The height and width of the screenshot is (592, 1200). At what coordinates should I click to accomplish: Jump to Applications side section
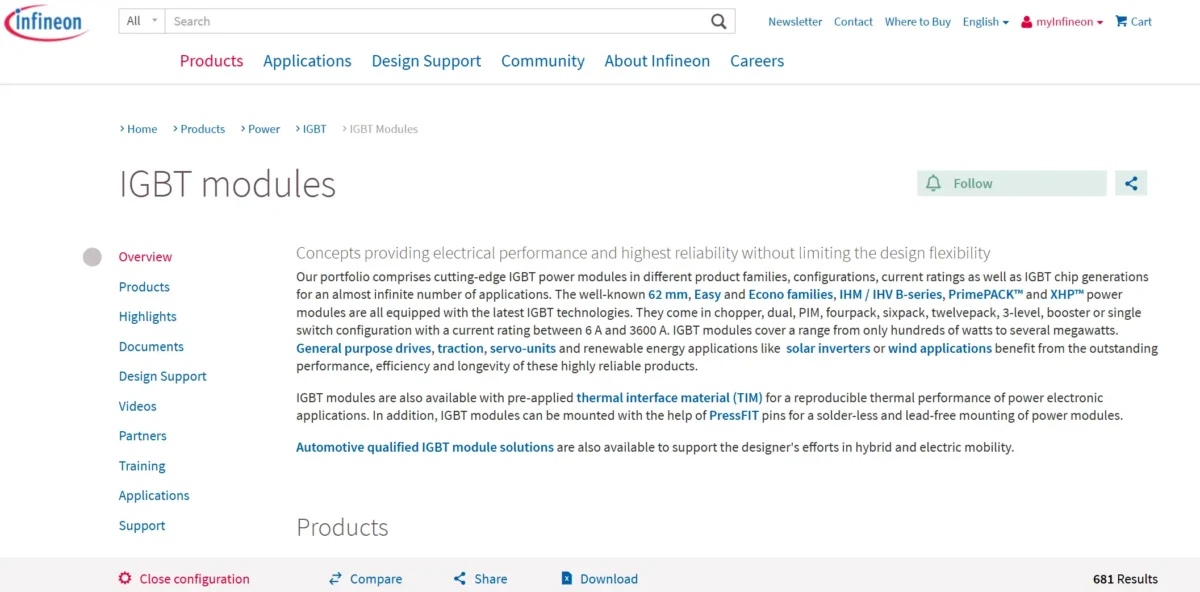tap(154, 496)
